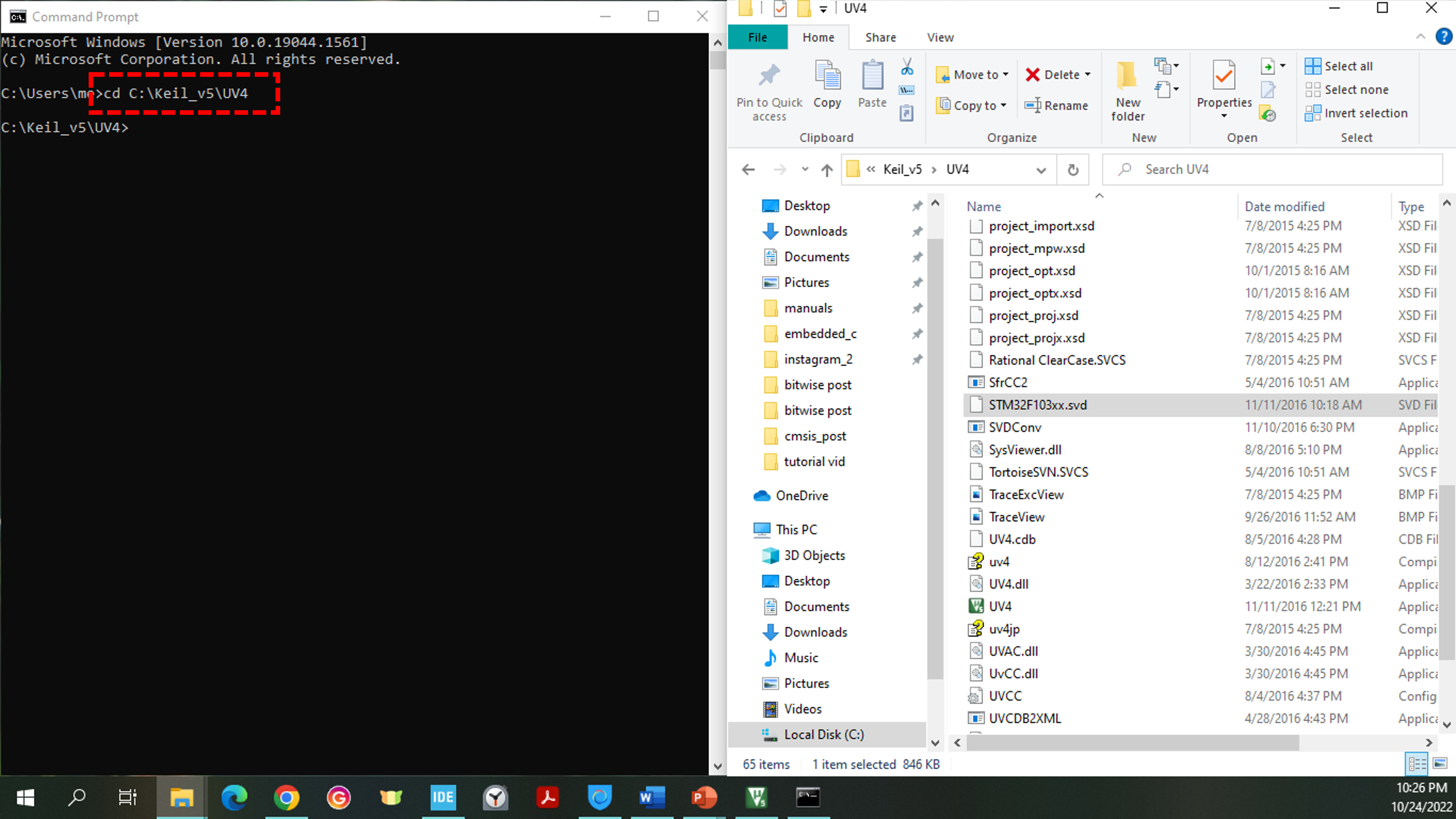Click the Copy ribbon icon
Viewport: 1456px width, 819px height.
click(828, 75)
